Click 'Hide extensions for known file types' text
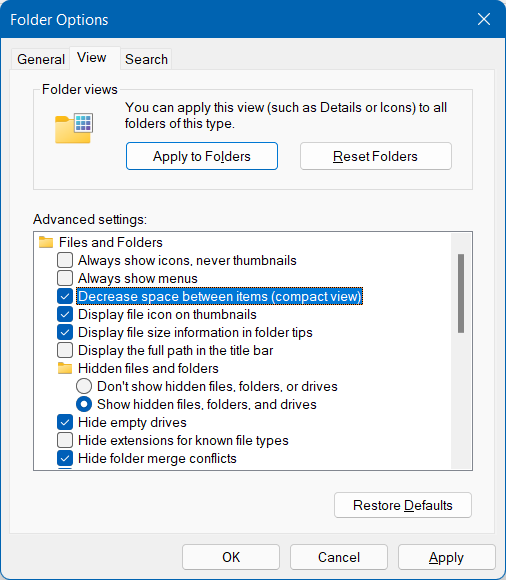The image size is (506, 580). pyautogui.click(x=183, y=440)
